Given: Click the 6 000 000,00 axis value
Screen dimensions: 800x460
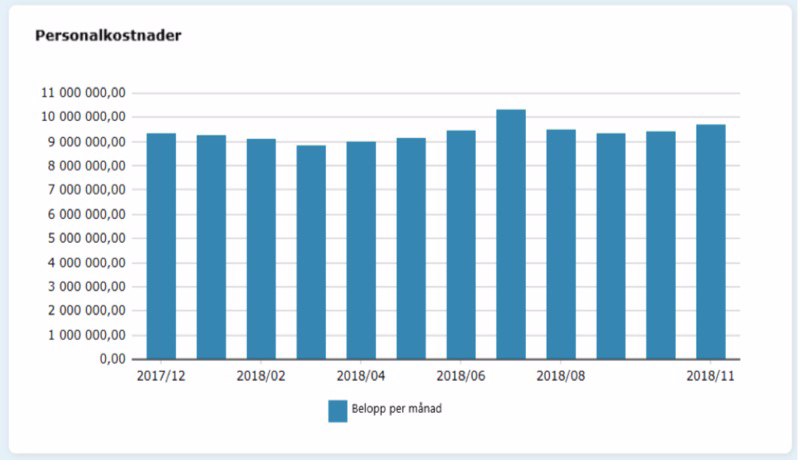Looking at the screenshot, I should coord(87,214).
